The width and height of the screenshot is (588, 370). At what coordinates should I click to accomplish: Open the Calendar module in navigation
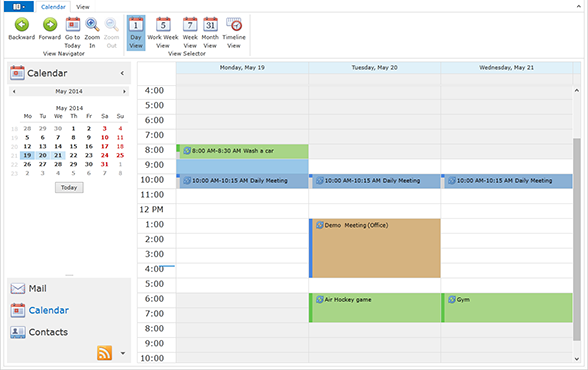pyautogui.click(x=40, y=310)
